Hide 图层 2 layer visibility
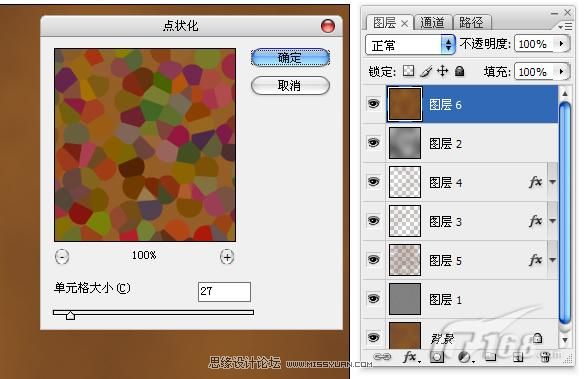This screenshot has width=585, height=379. (x=373, y=142)
